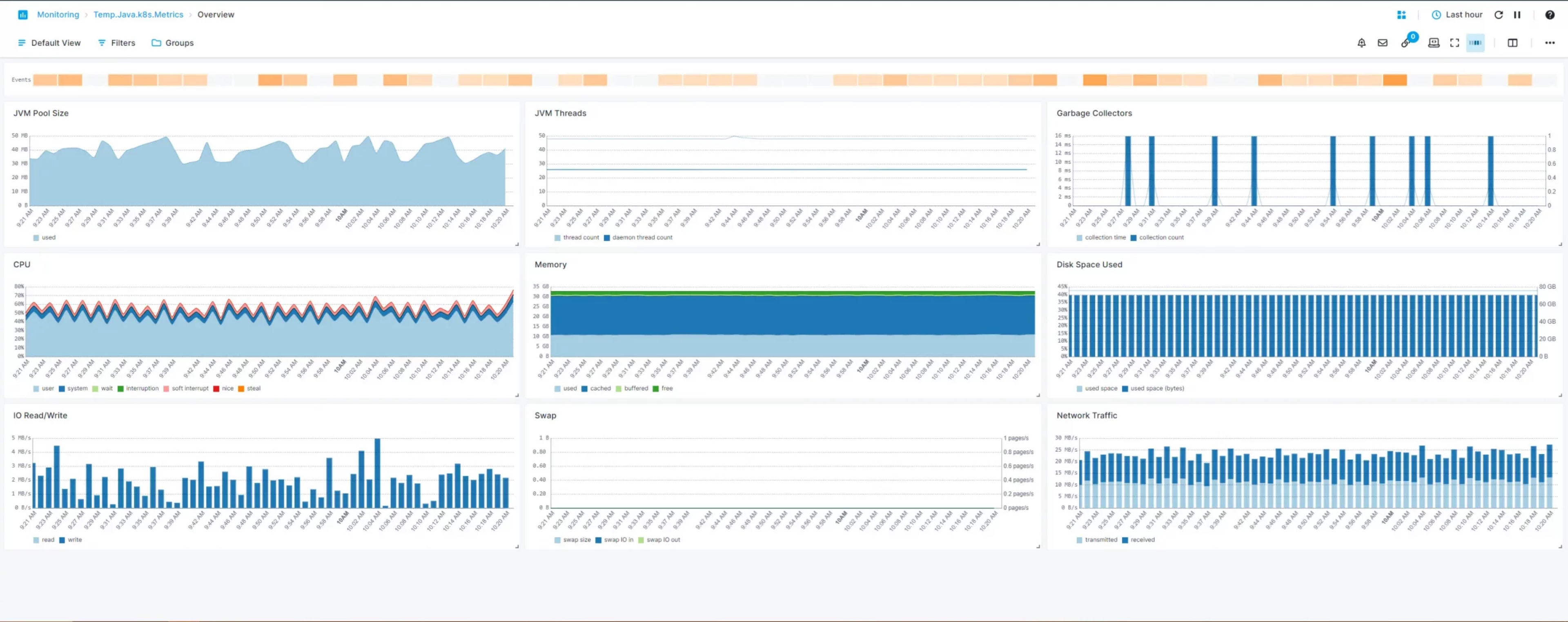Open embed code laptop icon
The height and width of the screenshot is (622, 1568).
[x=1434, y=42]
